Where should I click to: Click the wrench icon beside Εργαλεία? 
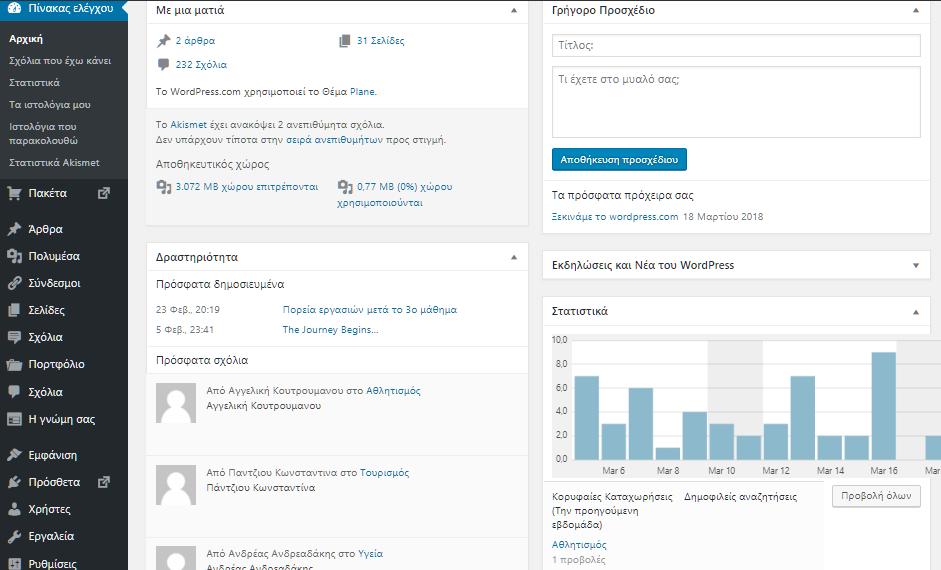click(x=14, y=536)
